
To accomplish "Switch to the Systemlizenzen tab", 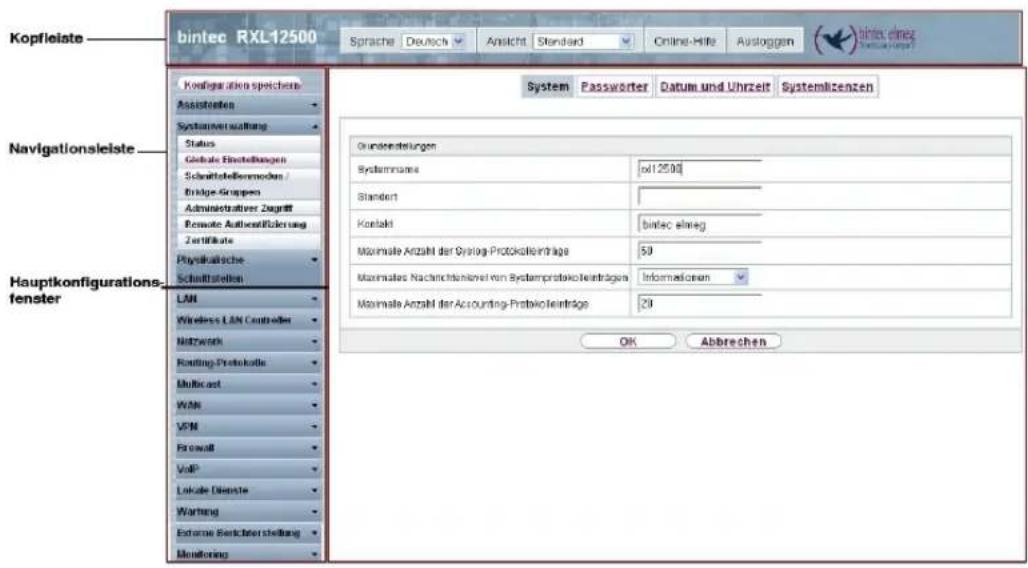I will coord(827,87).
